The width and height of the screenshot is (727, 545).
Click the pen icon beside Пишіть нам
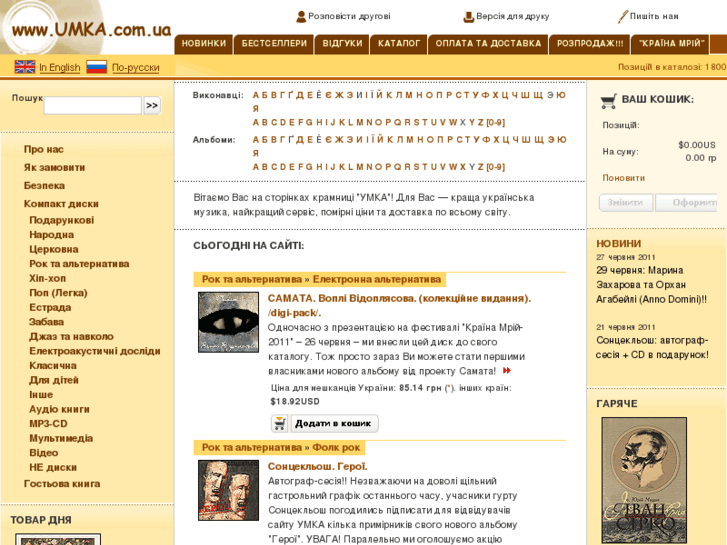point(623,17)
